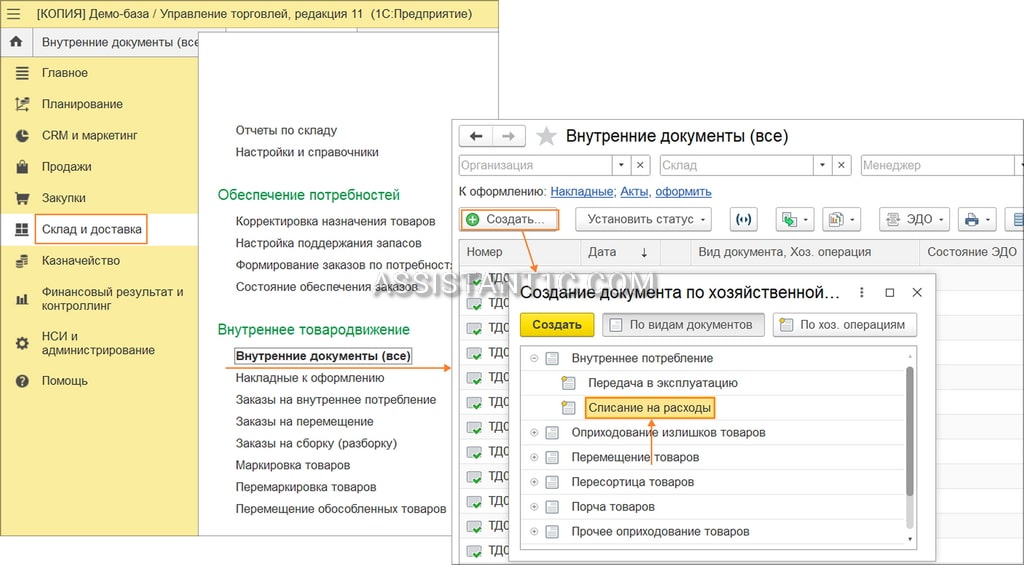This screenshot has width=1024, height=565.
Task: Open the Накладные link
Action: pyautogui.click(x=581, y=191)
